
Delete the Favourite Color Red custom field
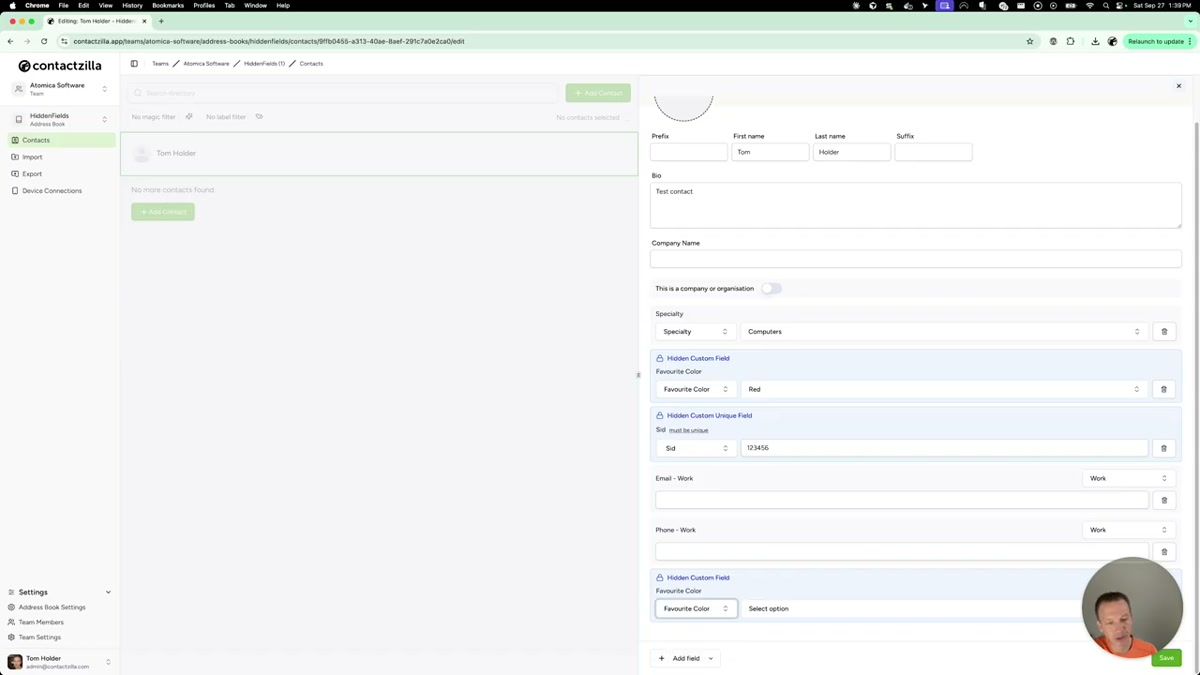click(x=1163, y=389)
